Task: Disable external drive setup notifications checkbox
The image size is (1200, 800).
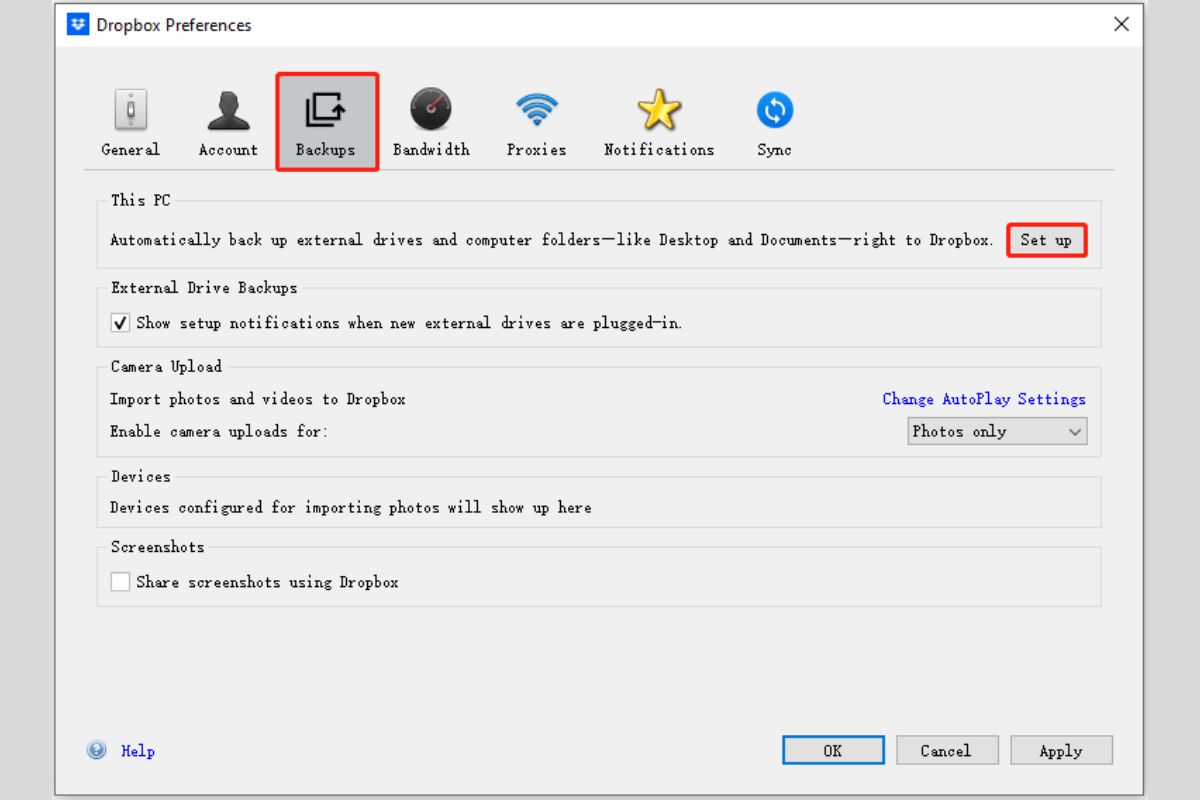Action: point(120,323)
